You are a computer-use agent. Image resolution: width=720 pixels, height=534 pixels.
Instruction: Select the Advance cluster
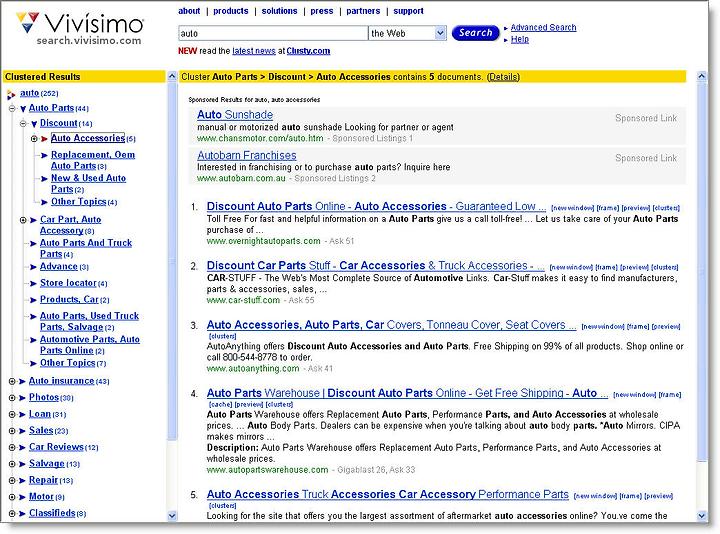pos(58,266)
